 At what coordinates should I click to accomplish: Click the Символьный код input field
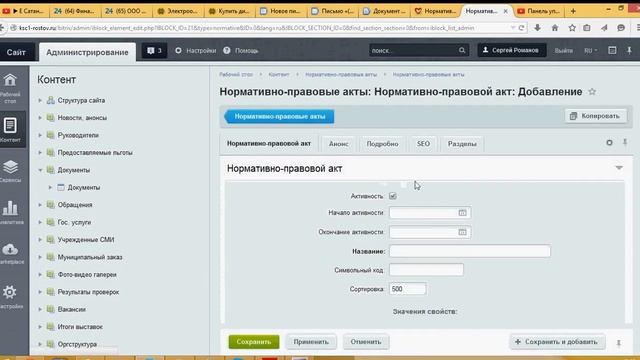pyautogui.click(x=426, y=270)
